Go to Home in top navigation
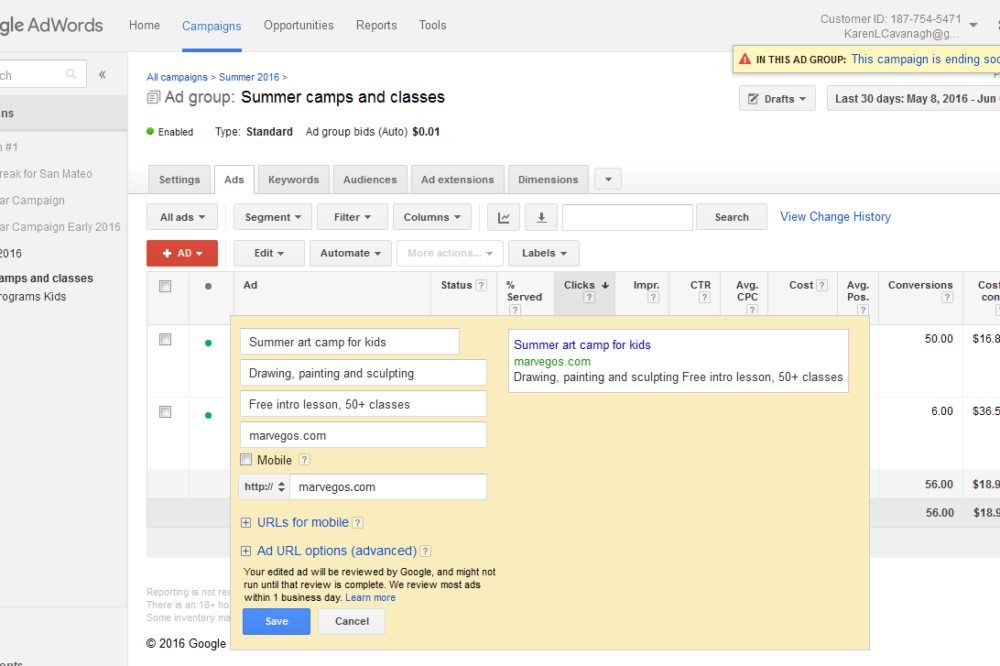This screenshot has height=666, width=1000. [144, 26]
